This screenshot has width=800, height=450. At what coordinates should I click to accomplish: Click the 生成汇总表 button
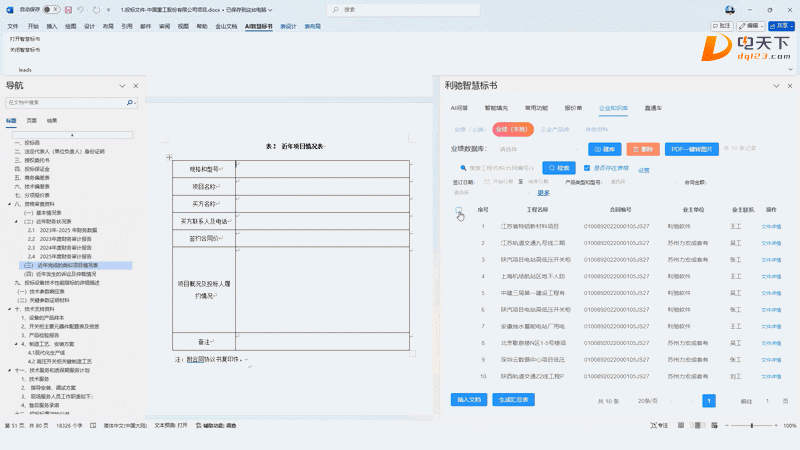click(x=513, y=399)
